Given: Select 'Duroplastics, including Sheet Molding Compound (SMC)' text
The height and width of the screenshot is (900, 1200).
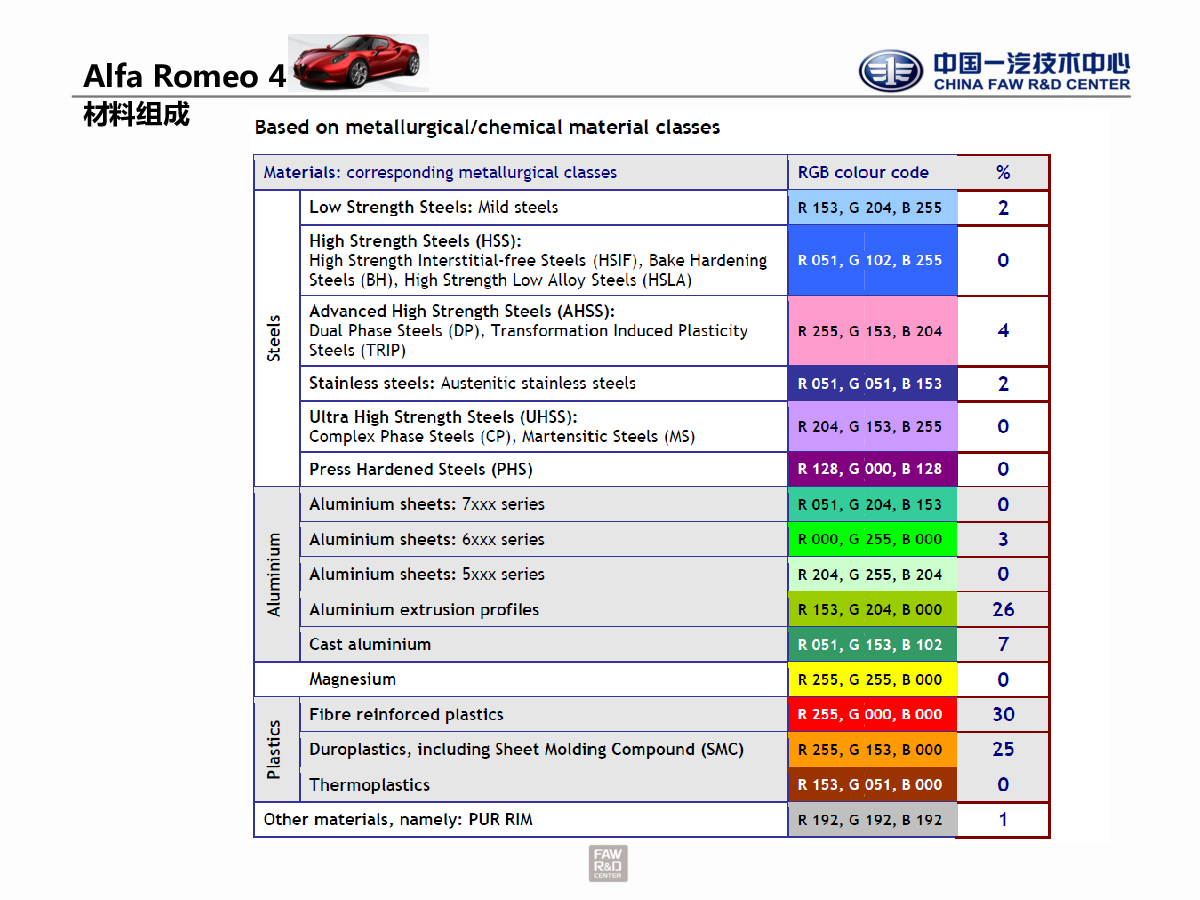Looking at the screenshot, I should point(526,749).
